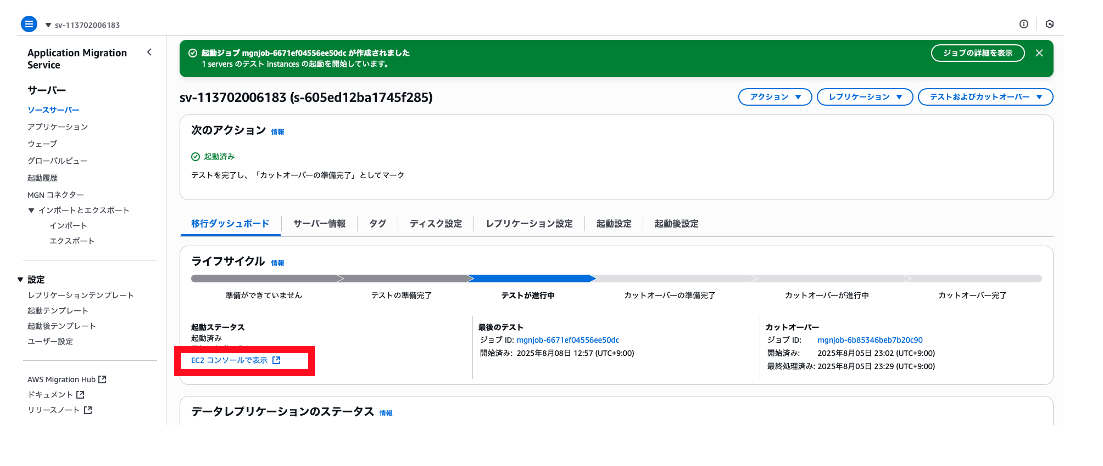The width and height of the screenshot is (1103, 466).
Task: Open 起動テンプレート in the sidebar
Action: [x=58, y=310]
